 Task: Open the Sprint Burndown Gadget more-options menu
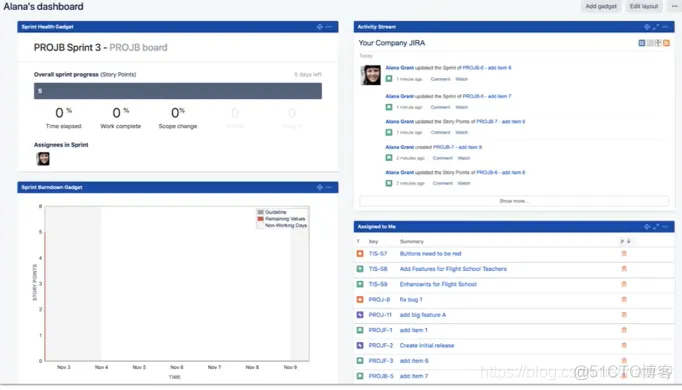pyautogui.click(x=329, y=187)
